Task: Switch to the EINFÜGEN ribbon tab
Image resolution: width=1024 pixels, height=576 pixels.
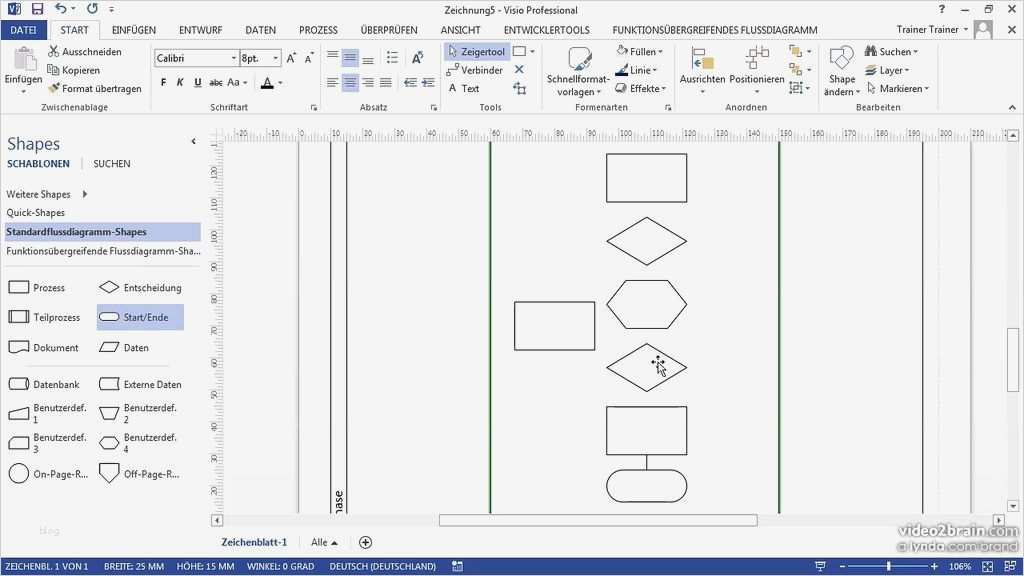Action: (x=133, y=30)
